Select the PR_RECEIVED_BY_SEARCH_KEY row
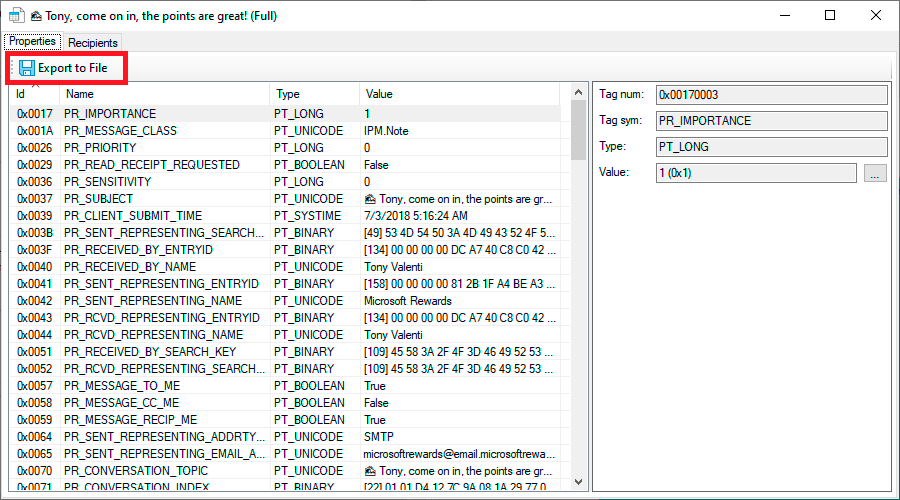Image resolution: width=900 pixels, height=500 pixels. pos(285,351)
